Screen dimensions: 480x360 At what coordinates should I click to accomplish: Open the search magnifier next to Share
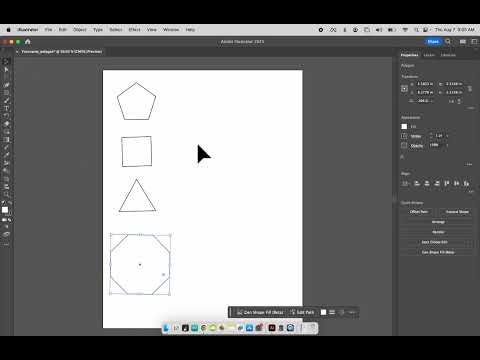click(x=448, y=41)
